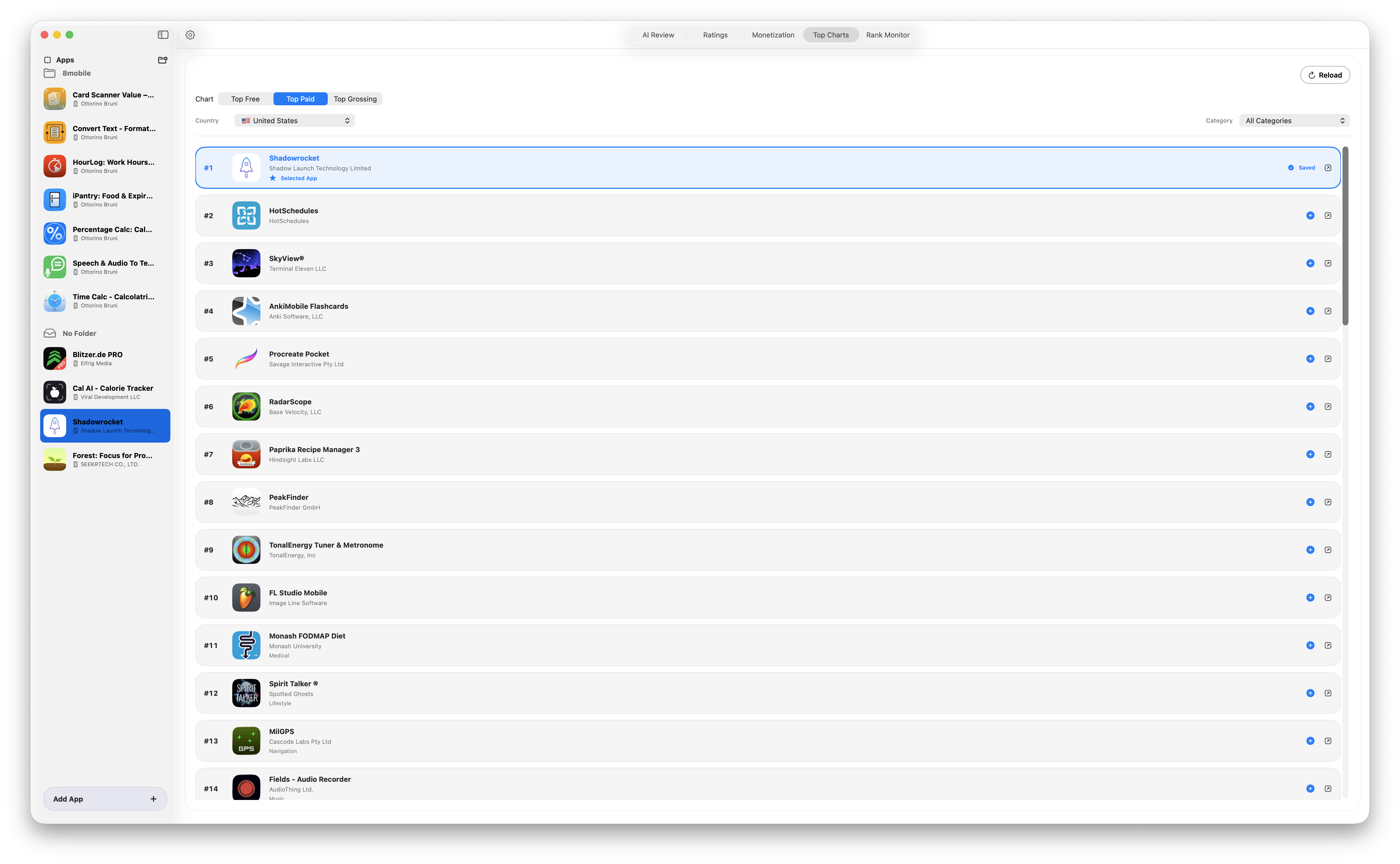The width and height of the screenshot is (1400, 864).
Task: Click the AnkiMobile Flashcards app thumbnail
Action: point(246,311)
